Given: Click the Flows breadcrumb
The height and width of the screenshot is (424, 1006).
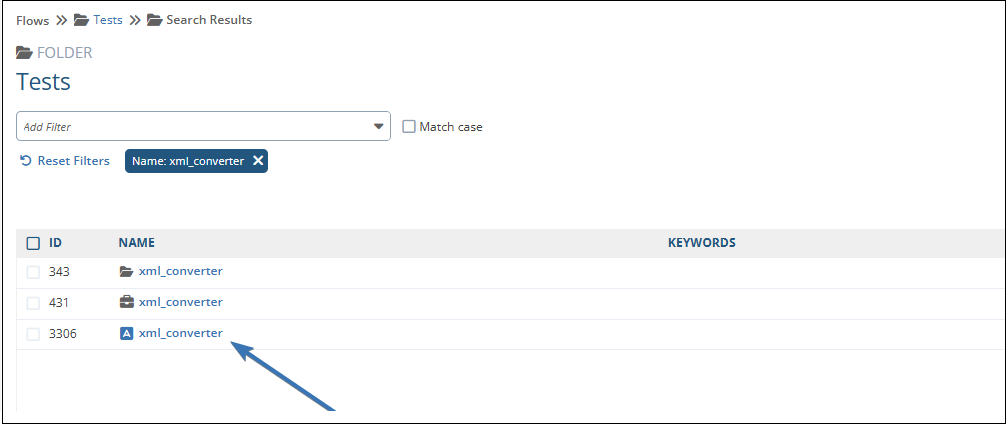Looking at the screenshot, I should click(32, 20).
